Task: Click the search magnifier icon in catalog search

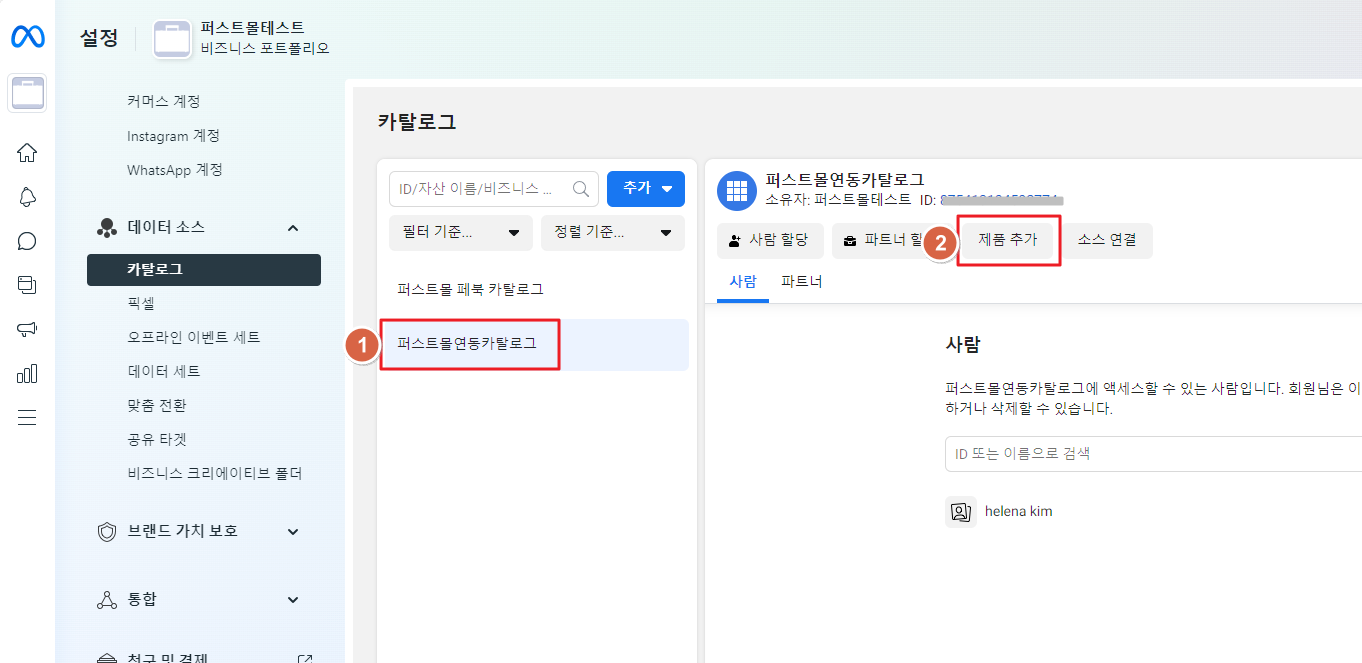Action: (x=580, y=188)
